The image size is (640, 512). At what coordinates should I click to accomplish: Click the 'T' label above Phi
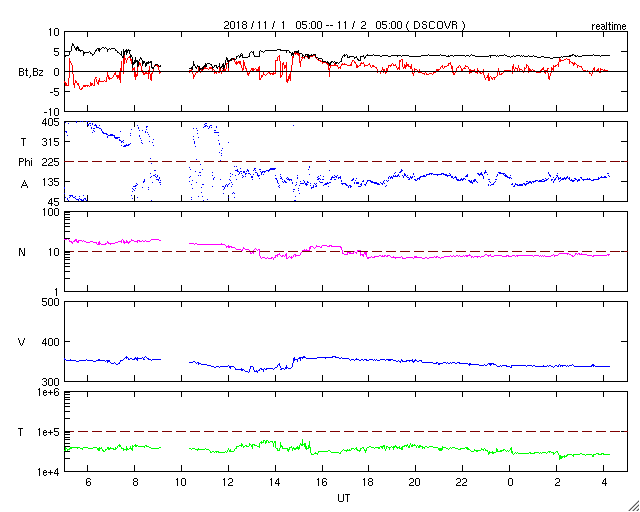tap(23, 142)
